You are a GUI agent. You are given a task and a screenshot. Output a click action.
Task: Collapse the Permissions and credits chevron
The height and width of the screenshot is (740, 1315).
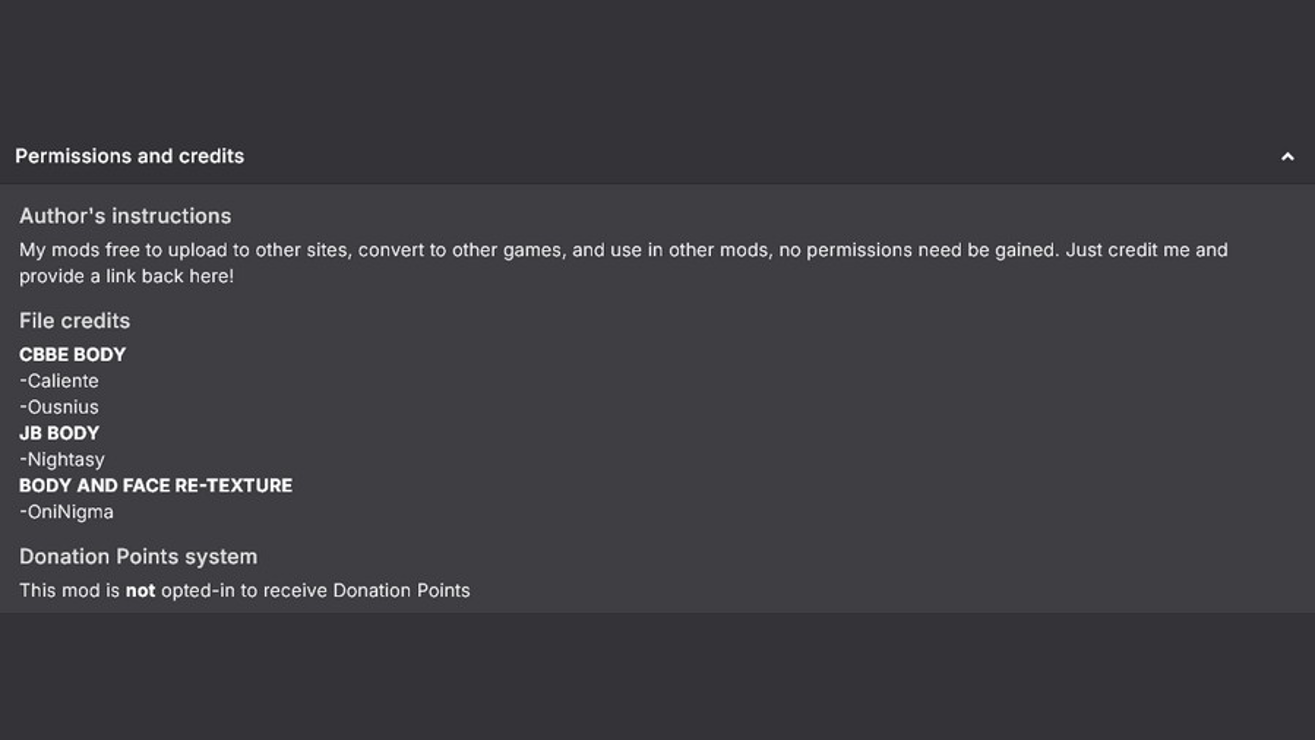(1287, 157)
